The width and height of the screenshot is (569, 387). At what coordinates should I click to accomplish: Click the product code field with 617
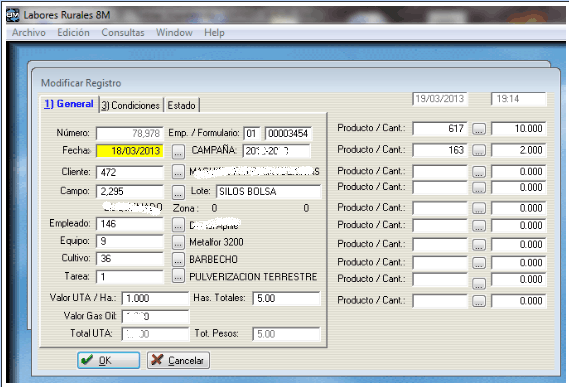(440, 129)
